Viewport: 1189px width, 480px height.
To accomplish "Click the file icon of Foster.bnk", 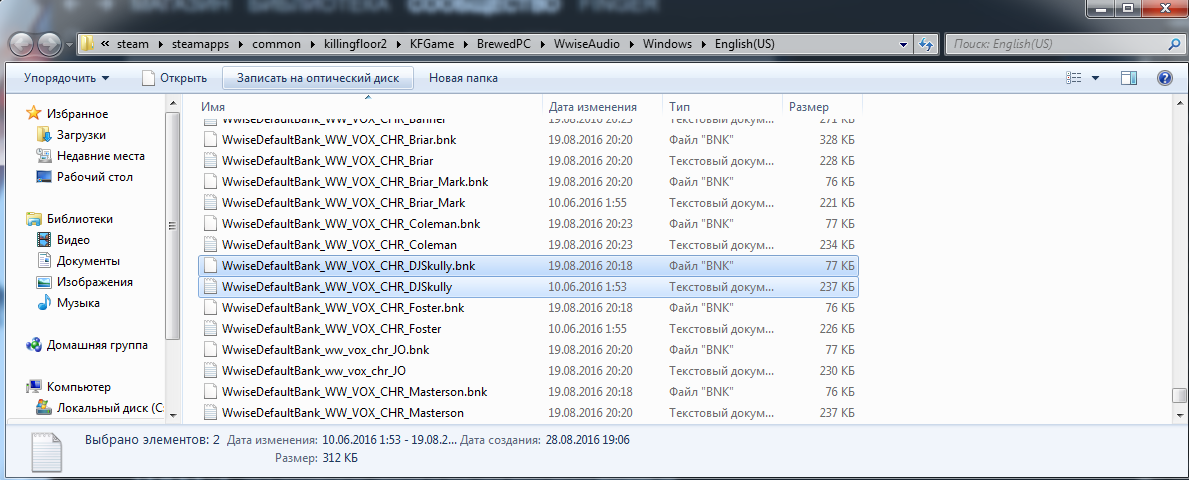I will point(209,308).
